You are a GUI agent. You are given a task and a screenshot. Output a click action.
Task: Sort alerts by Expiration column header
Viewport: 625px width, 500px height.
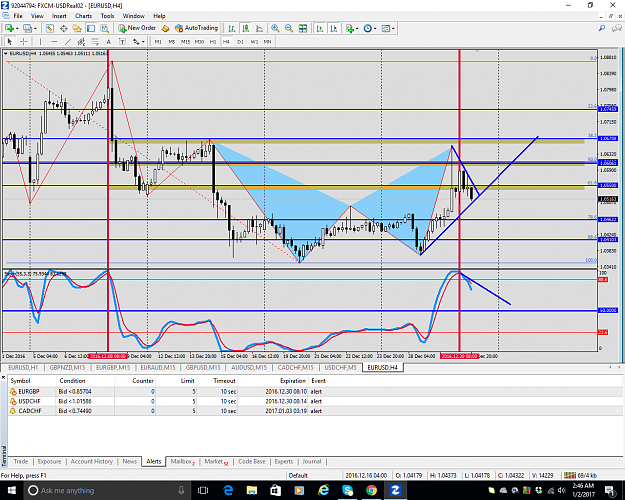(293, 381)
